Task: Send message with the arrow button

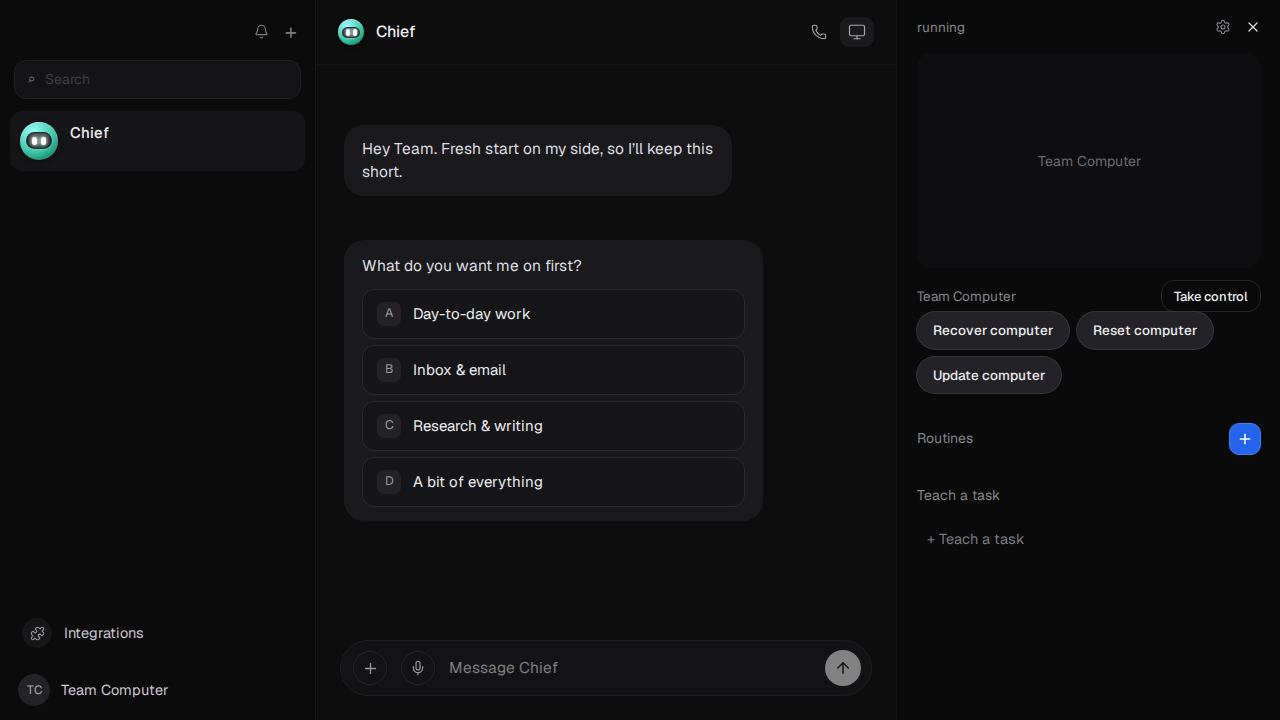Action: 843,668
